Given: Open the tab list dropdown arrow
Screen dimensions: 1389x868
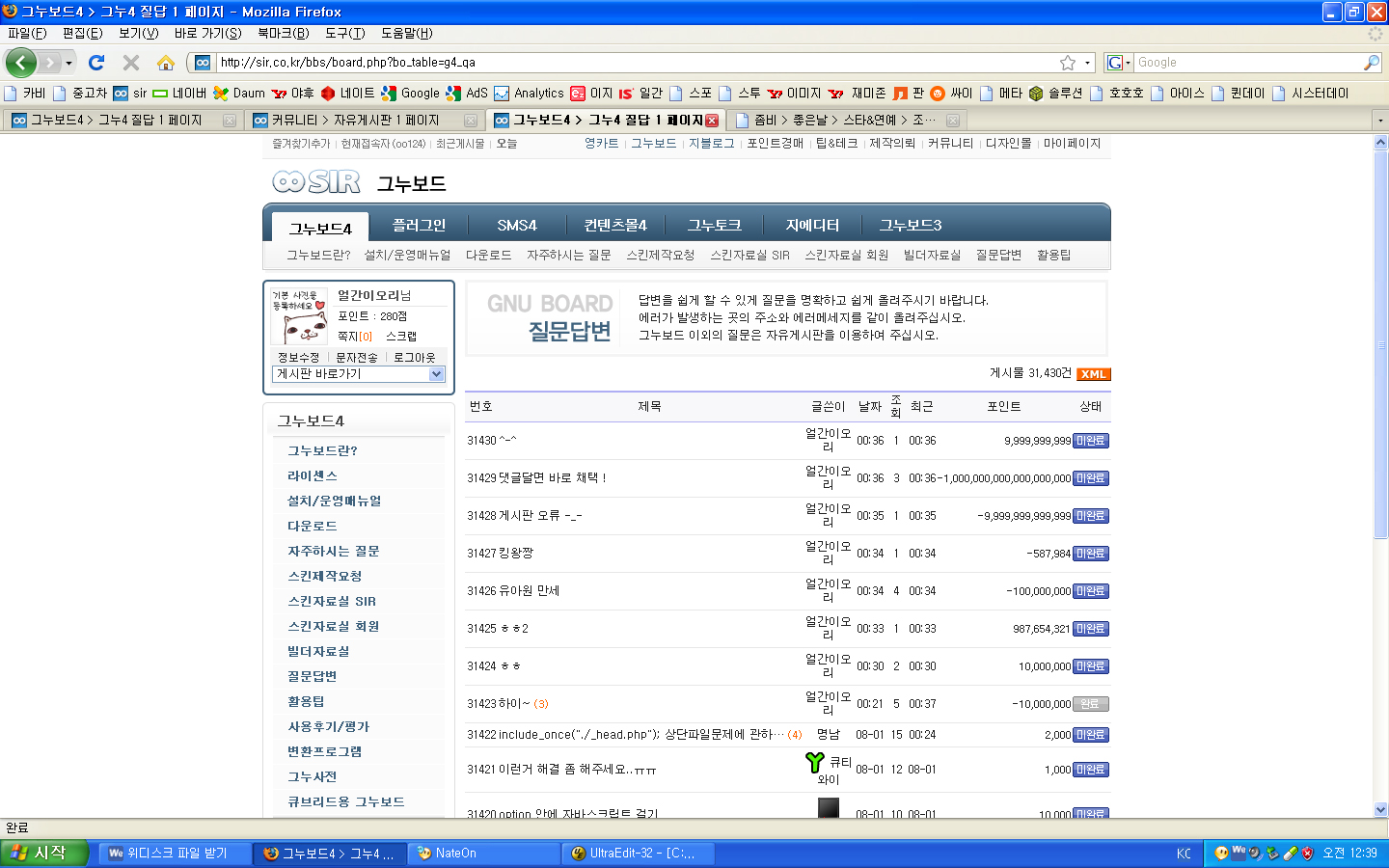Looking at the screenshot, I should coord(1380,121).
